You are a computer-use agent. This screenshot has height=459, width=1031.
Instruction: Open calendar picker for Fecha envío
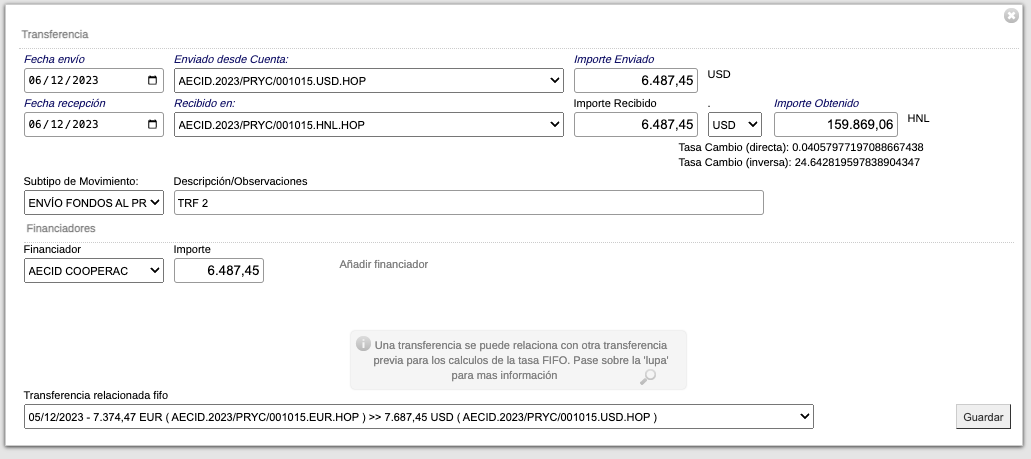click(x=152, y=81)
